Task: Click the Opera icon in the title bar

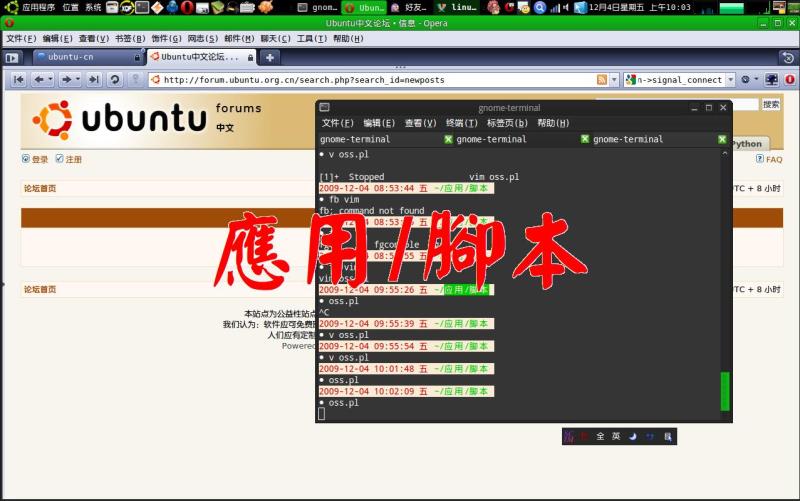Action: (9, 23)
